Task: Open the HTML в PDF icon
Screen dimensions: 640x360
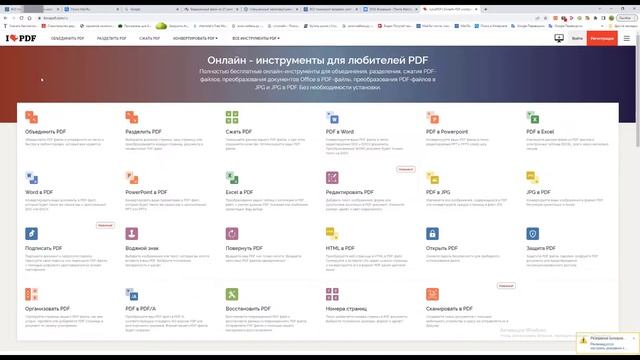Action: coord(332,233)
